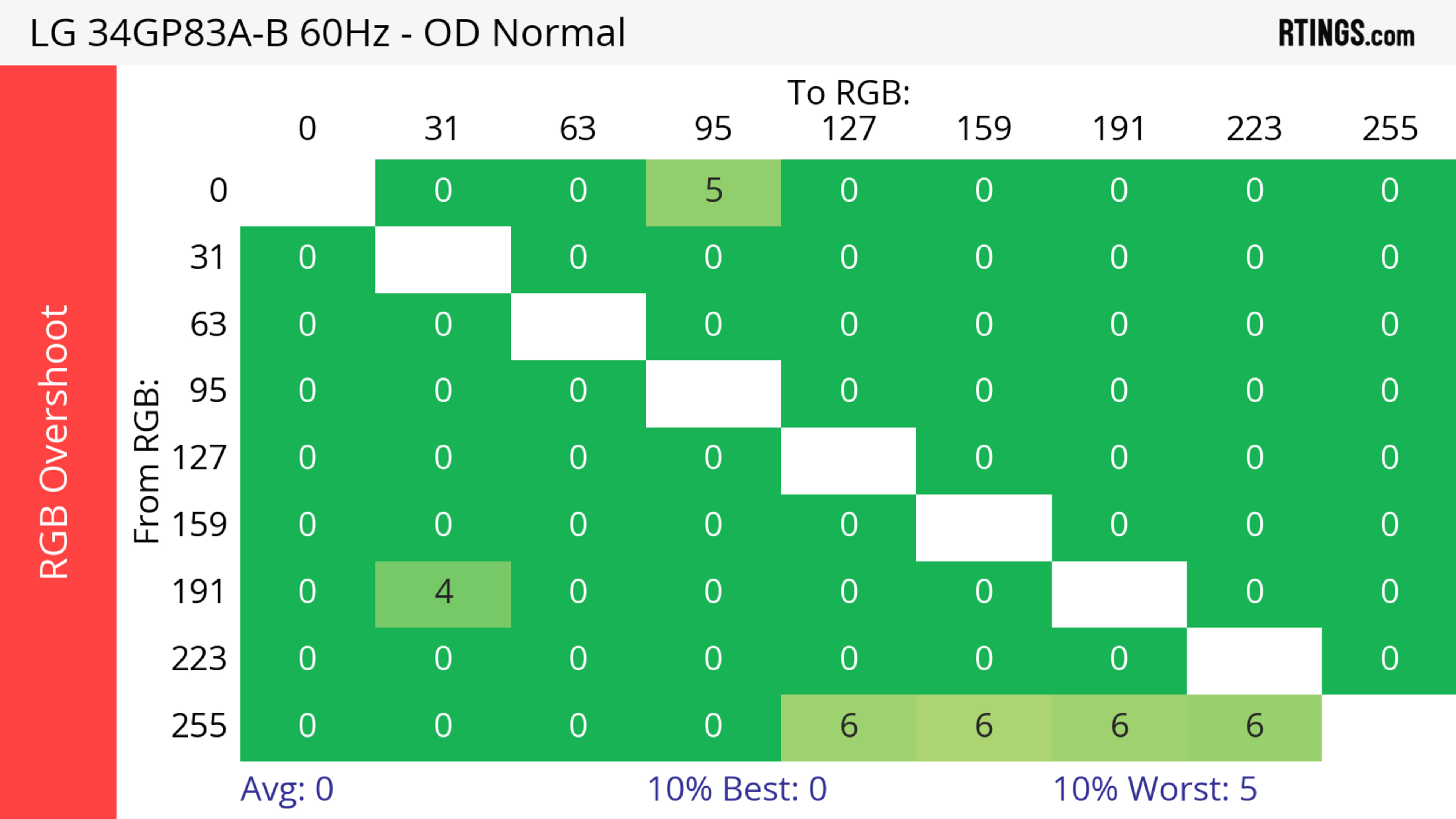This screenshot has height=819, width=1456.
Task: Click the 223 row label
Action: (x=199, y=659)
